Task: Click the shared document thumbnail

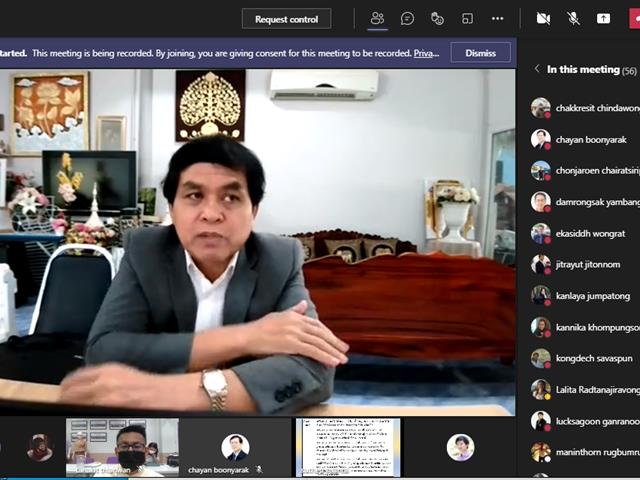Action: [348, 447]
